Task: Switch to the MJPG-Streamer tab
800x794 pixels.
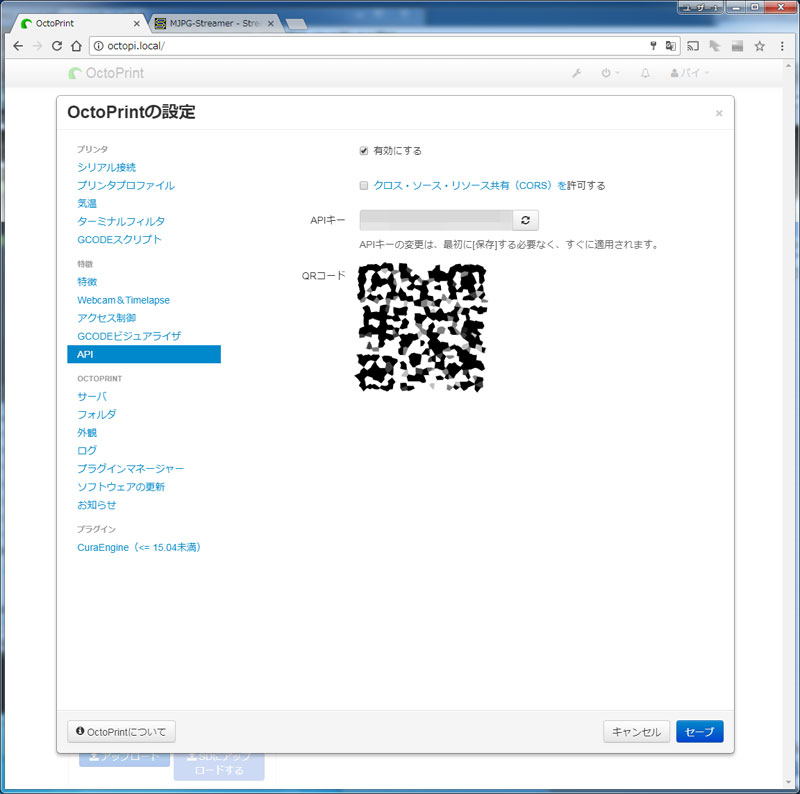Action: (215, 23)
